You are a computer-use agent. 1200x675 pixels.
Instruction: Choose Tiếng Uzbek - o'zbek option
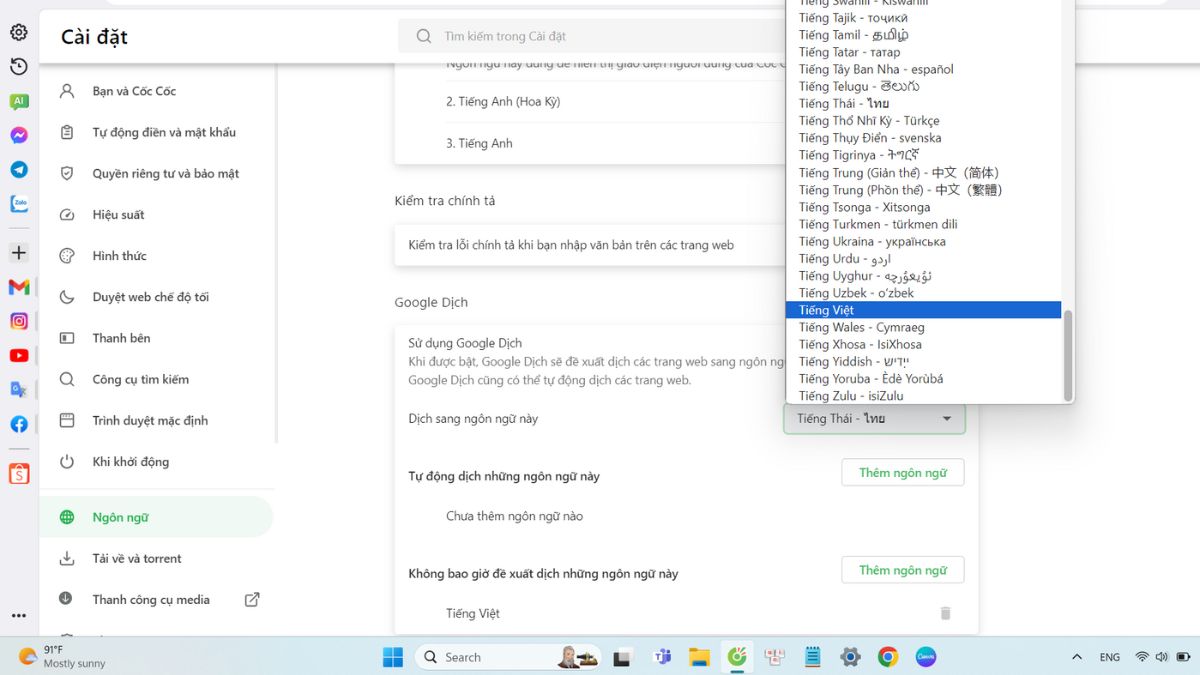click(923, 293)
